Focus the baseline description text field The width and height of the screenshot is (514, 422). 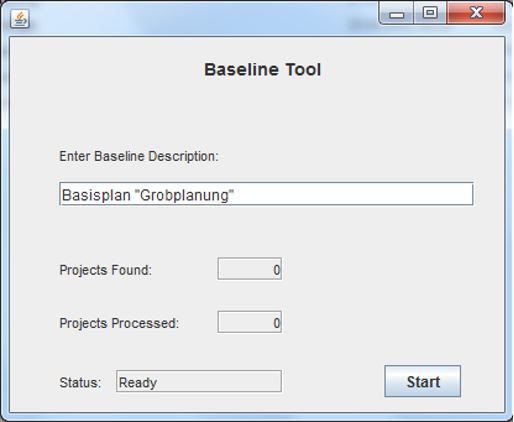(266, 194)
